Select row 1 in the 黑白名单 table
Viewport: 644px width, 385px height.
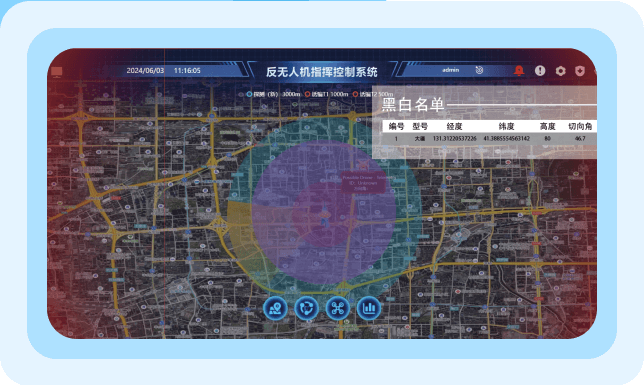(x=489, y=138)
